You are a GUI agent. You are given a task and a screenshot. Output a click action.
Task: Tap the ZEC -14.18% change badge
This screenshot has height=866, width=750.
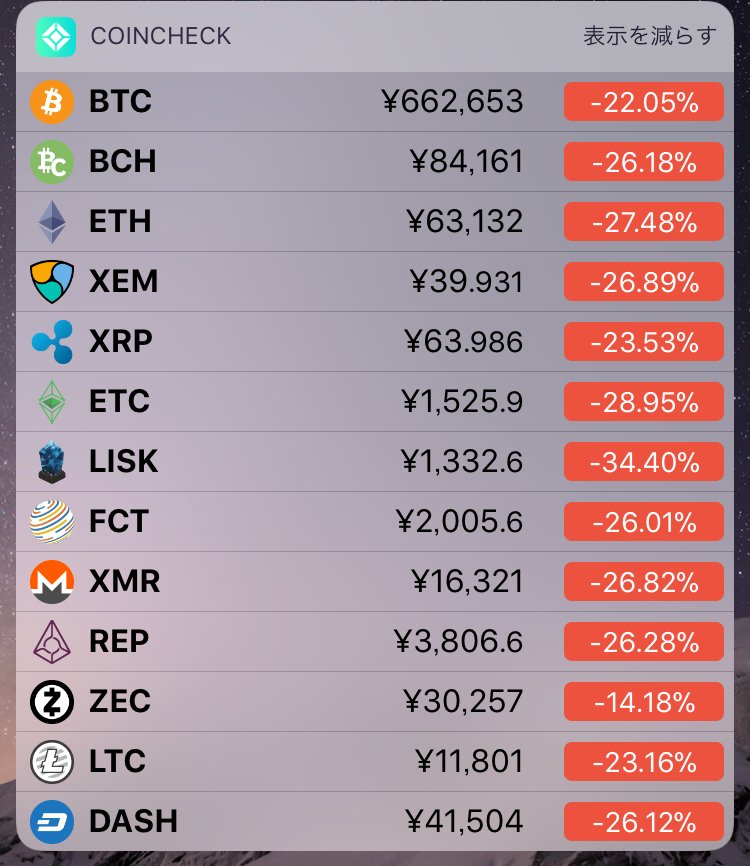click(644, 702)
